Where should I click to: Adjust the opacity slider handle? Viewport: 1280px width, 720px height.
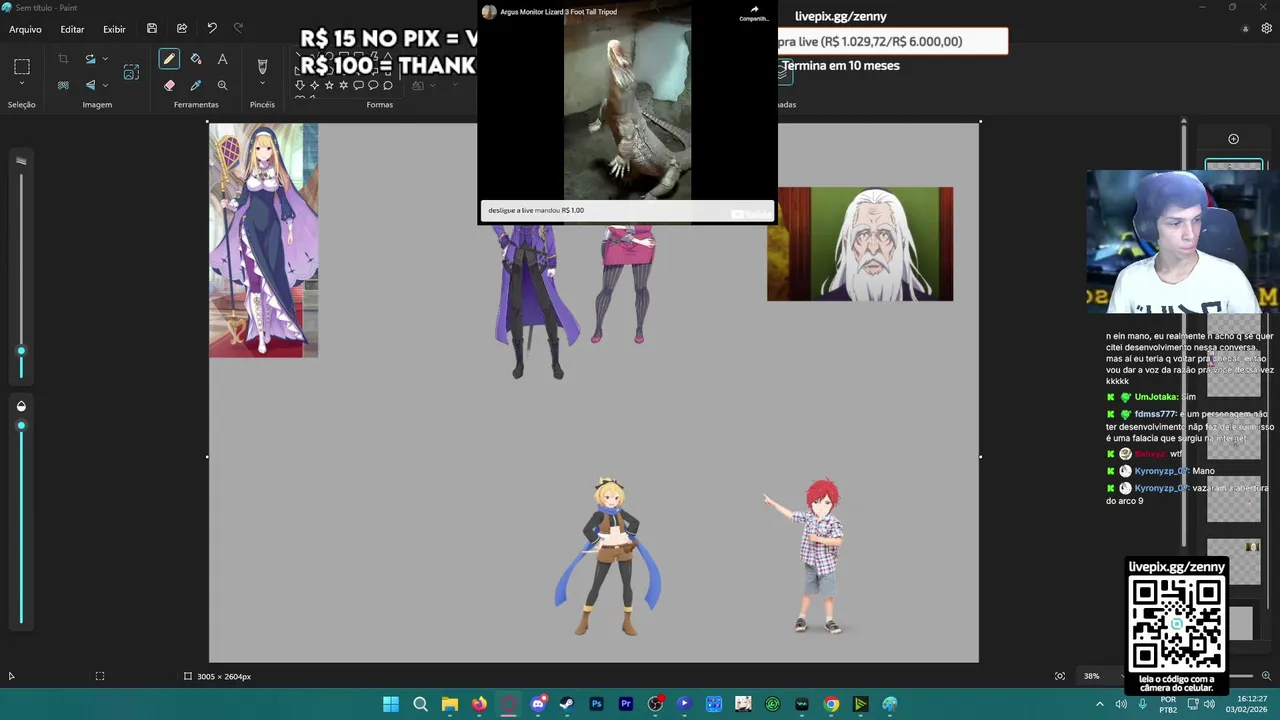[x=21, y=426]
